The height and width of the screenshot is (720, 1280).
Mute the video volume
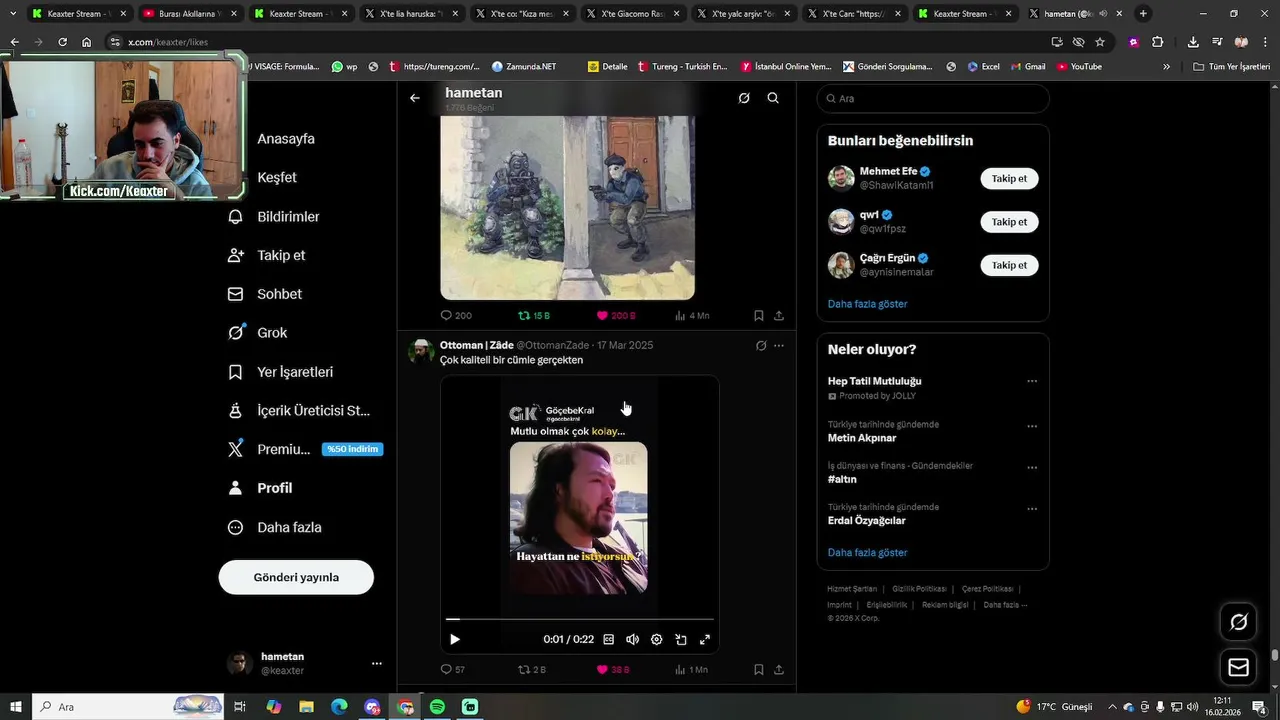(633, 639)
